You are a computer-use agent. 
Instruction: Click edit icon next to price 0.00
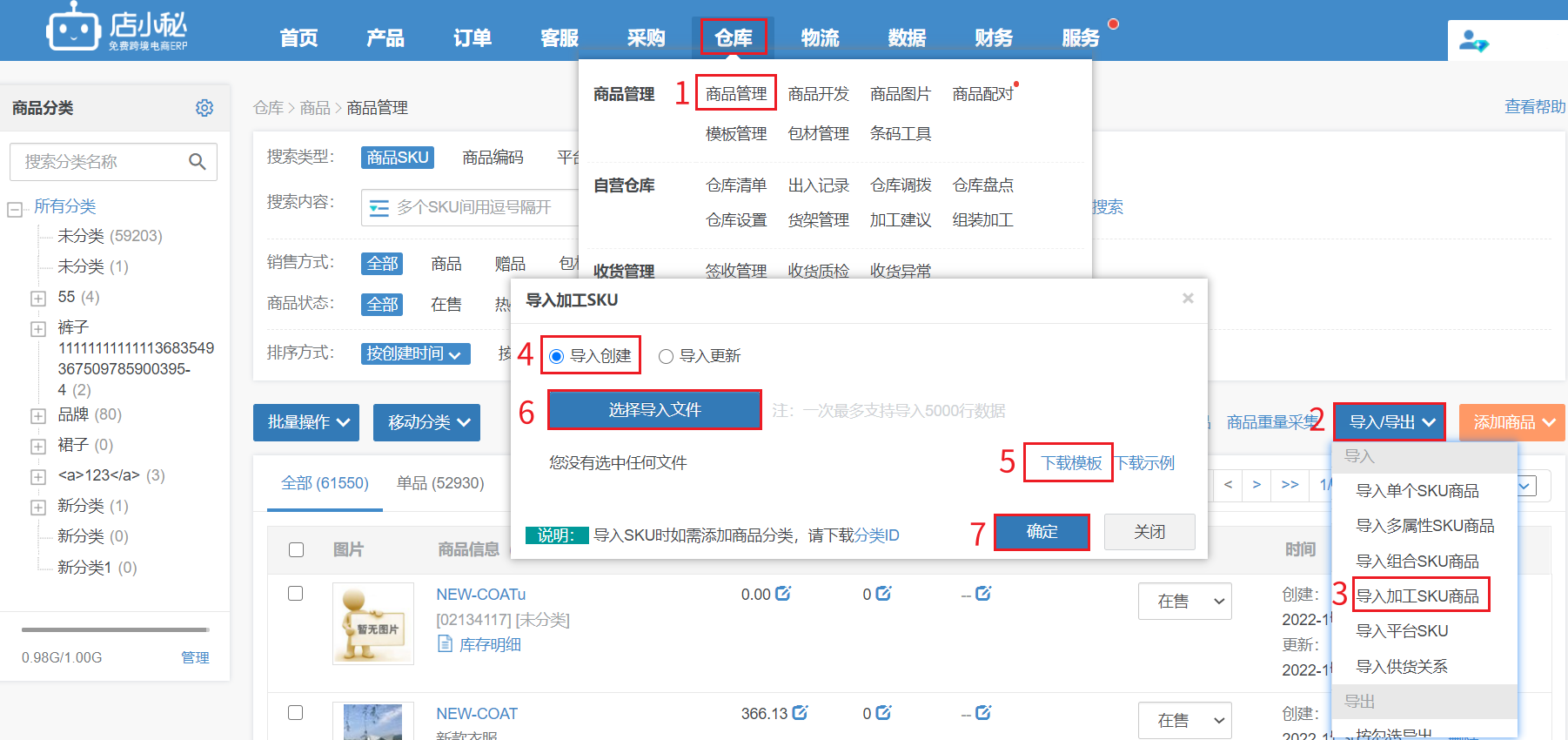coord(783,594)
